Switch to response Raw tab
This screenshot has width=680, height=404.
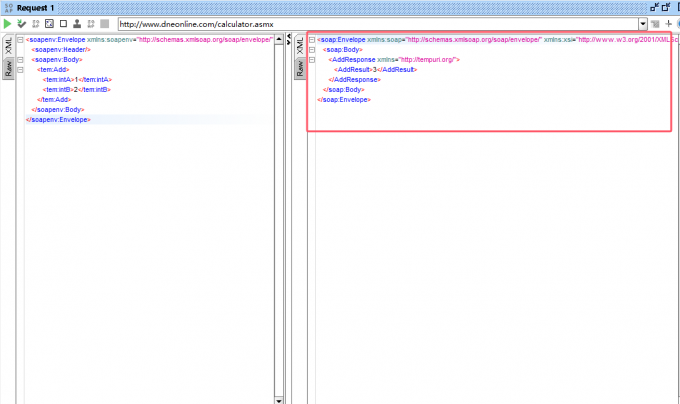tap(300, 68)
